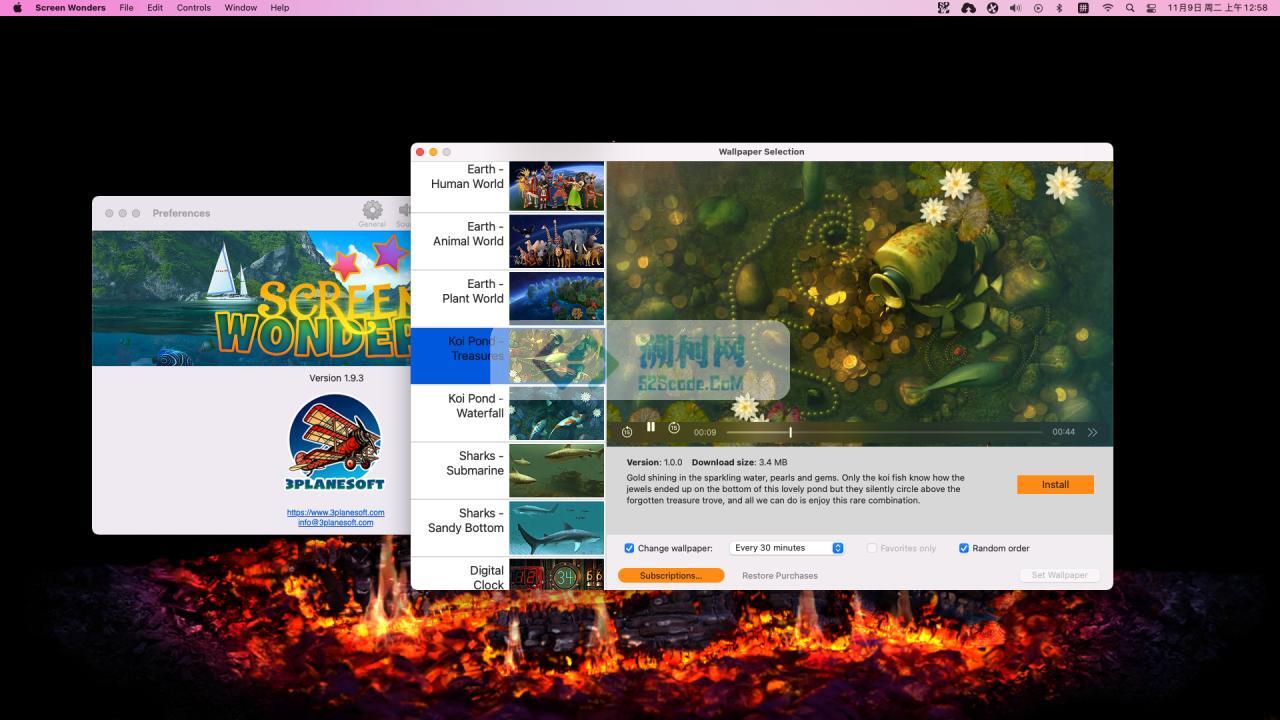This screenshot has height=720, width=1280.
Task: Click the 00:44 duration label
Action: click(1063, 432)
